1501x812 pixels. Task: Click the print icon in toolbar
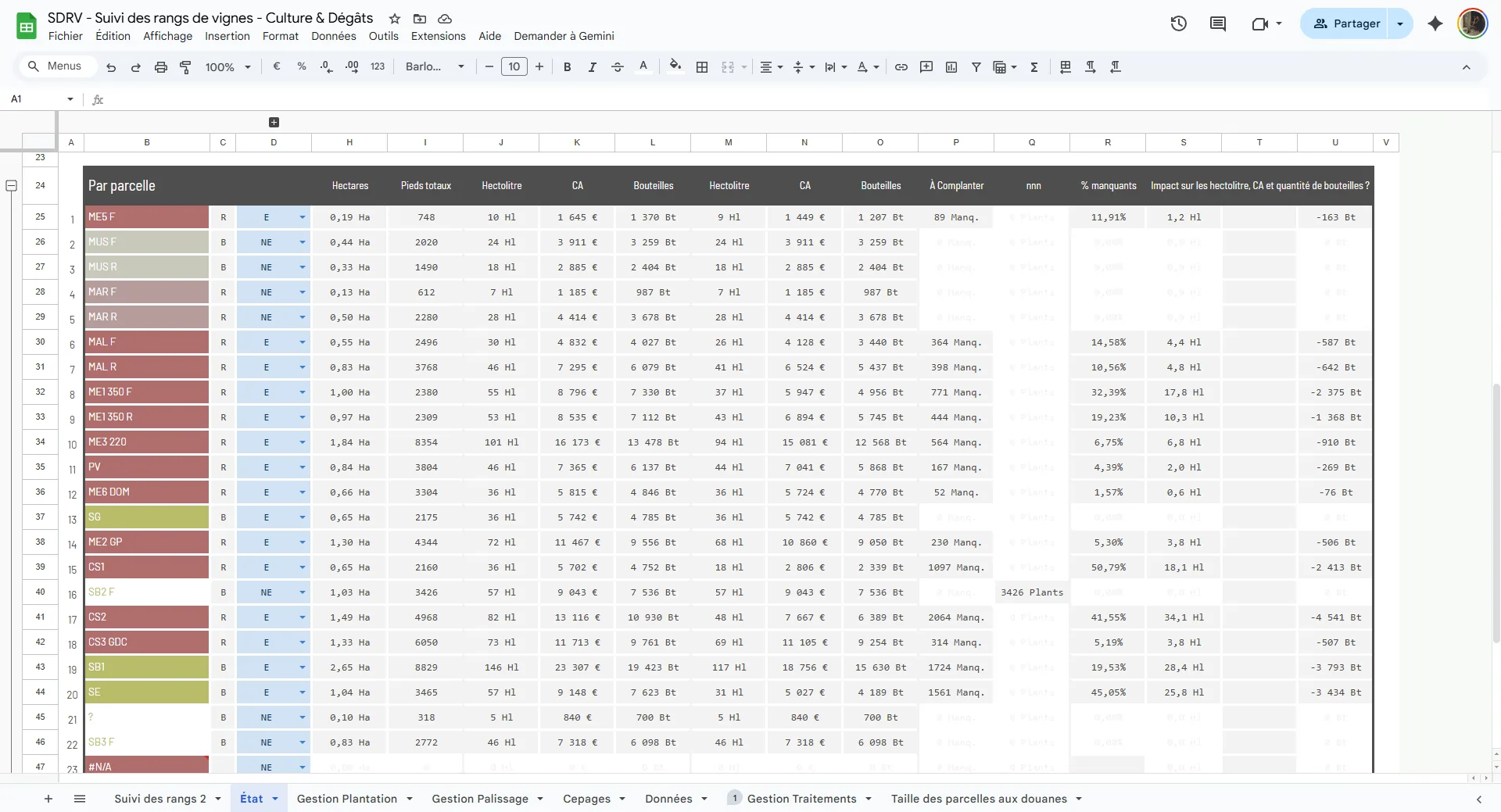(160, 67)
